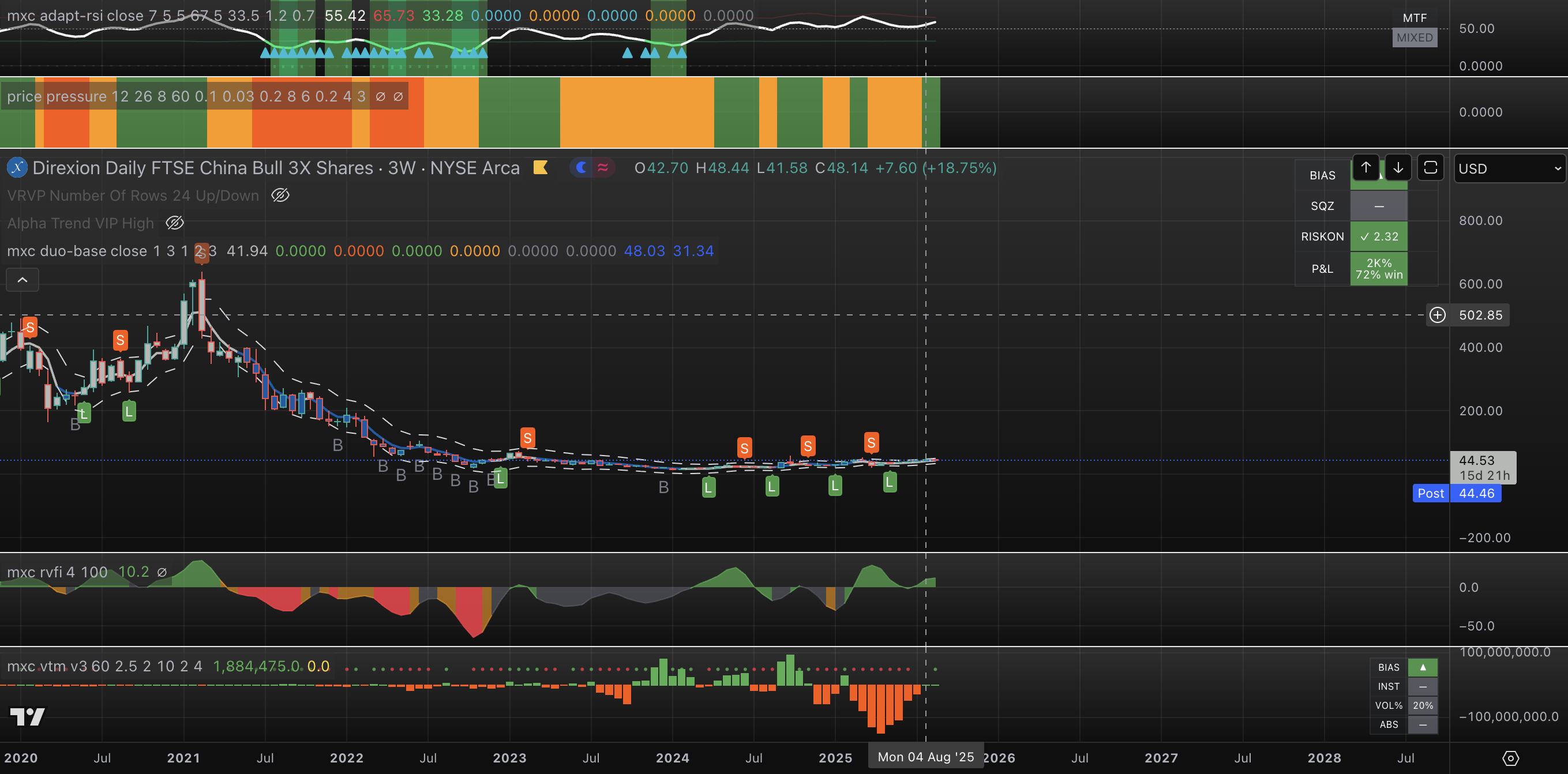The width and height of the screenshot is (1568, 774).
Task: Click the RISKON 2.32 check cell
Action: click(x=1379, y=236)
